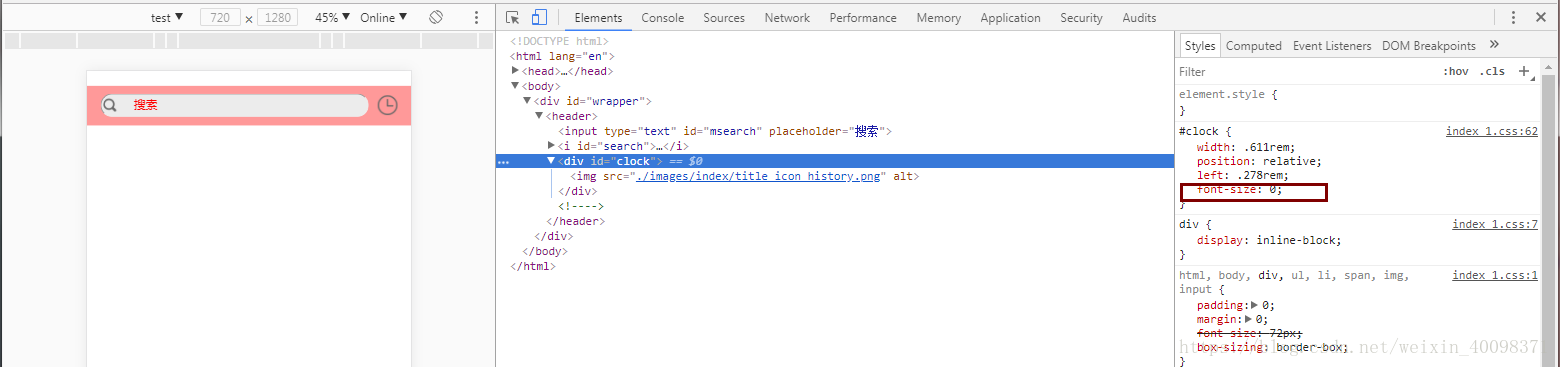
Task: Close the DevTools panel
Action: tap(1541, 17)
